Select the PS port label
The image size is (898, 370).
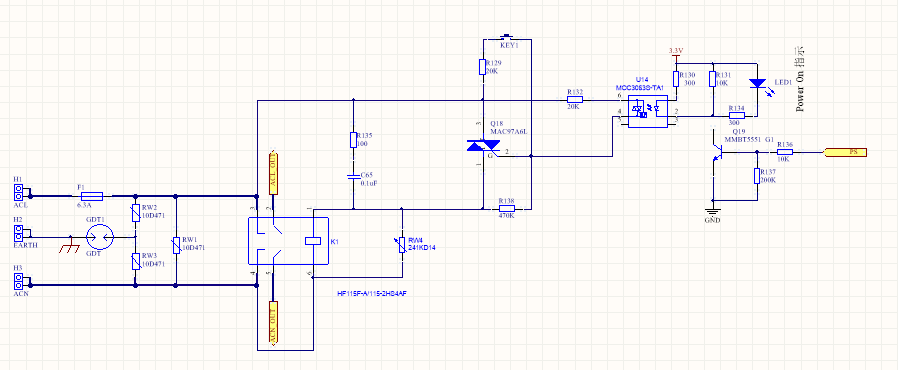tap(845, 152)
